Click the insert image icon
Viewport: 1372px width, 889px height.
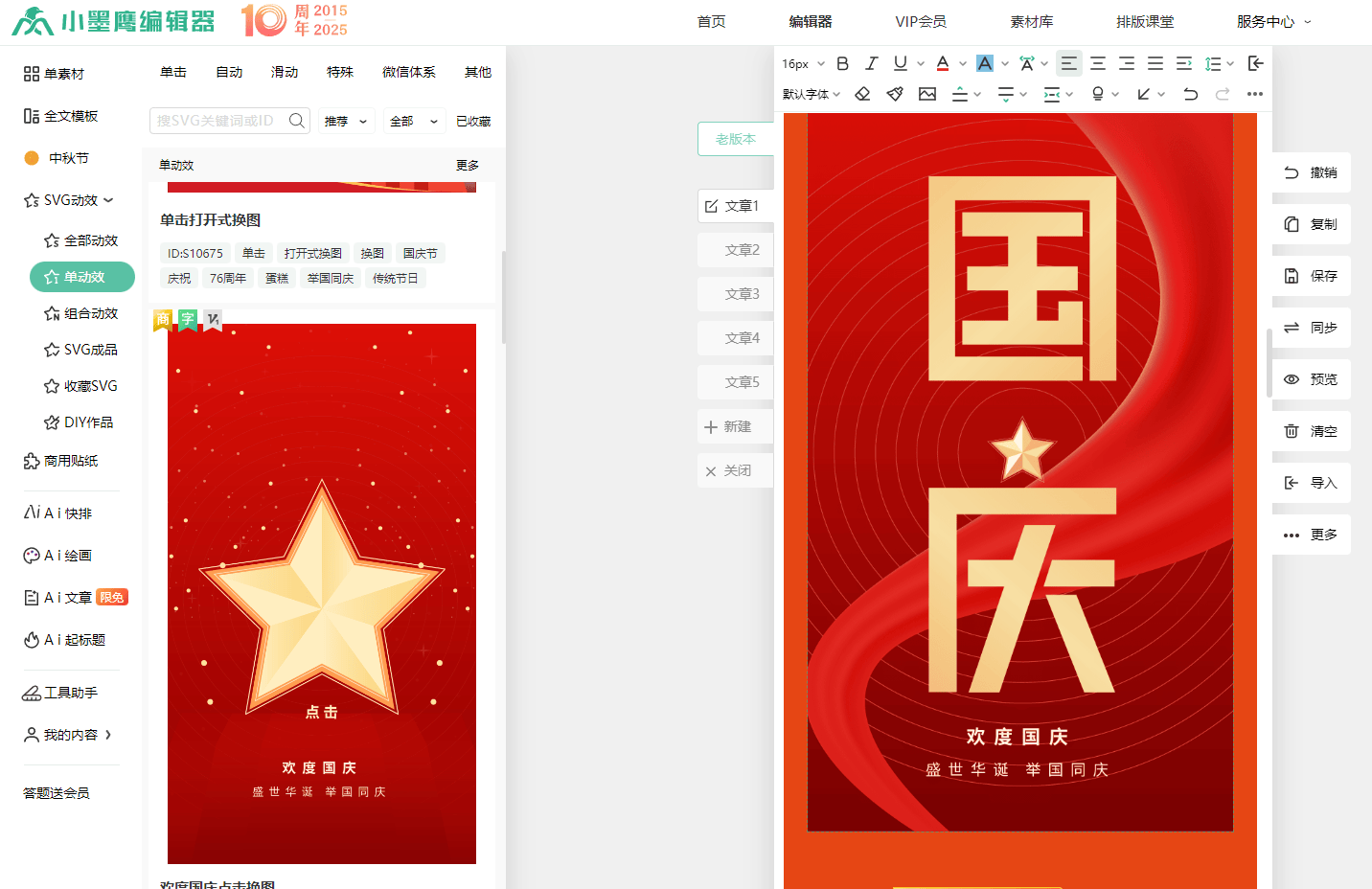(926, 94)
